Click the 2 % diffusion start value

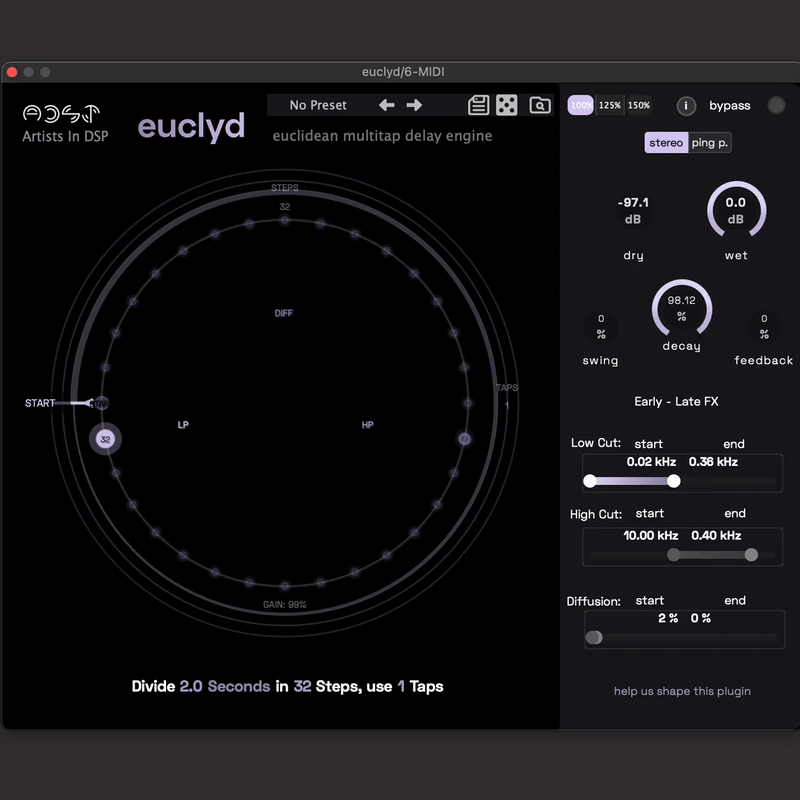coord(668,618)
